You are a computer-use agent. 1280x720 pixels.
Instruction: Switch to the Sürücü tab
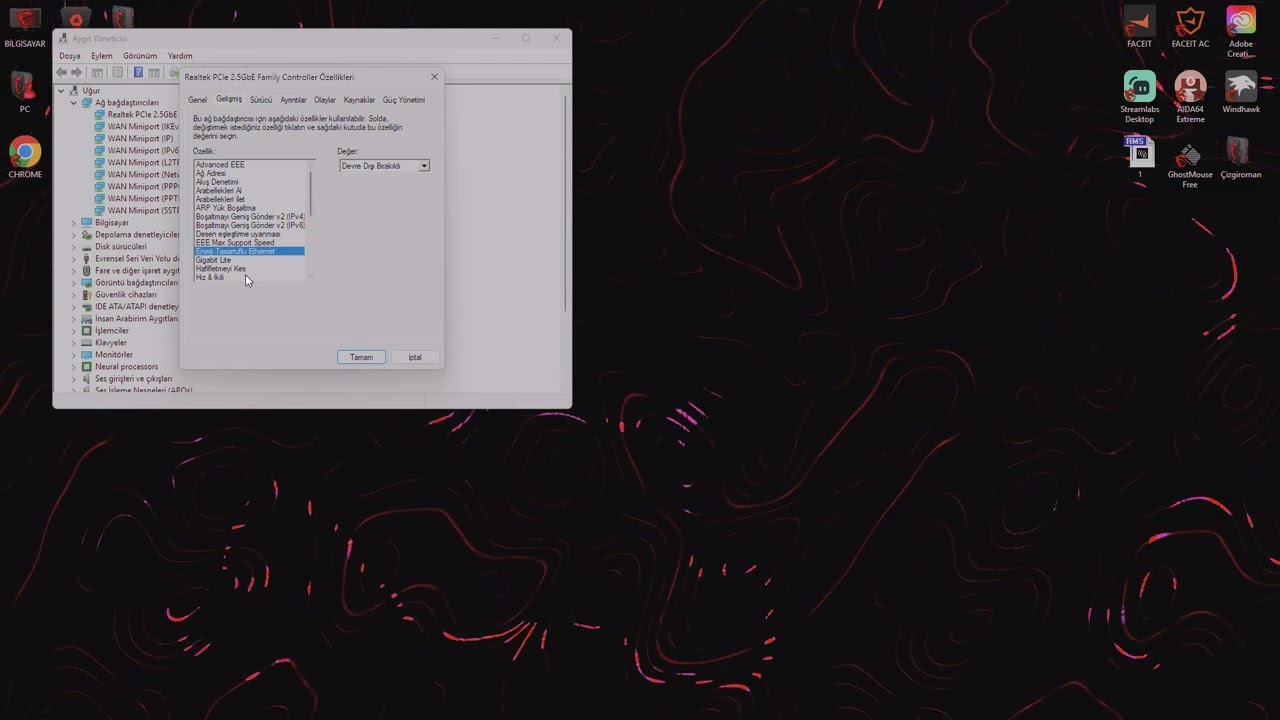pyautogui.click(x=261, y=100)
